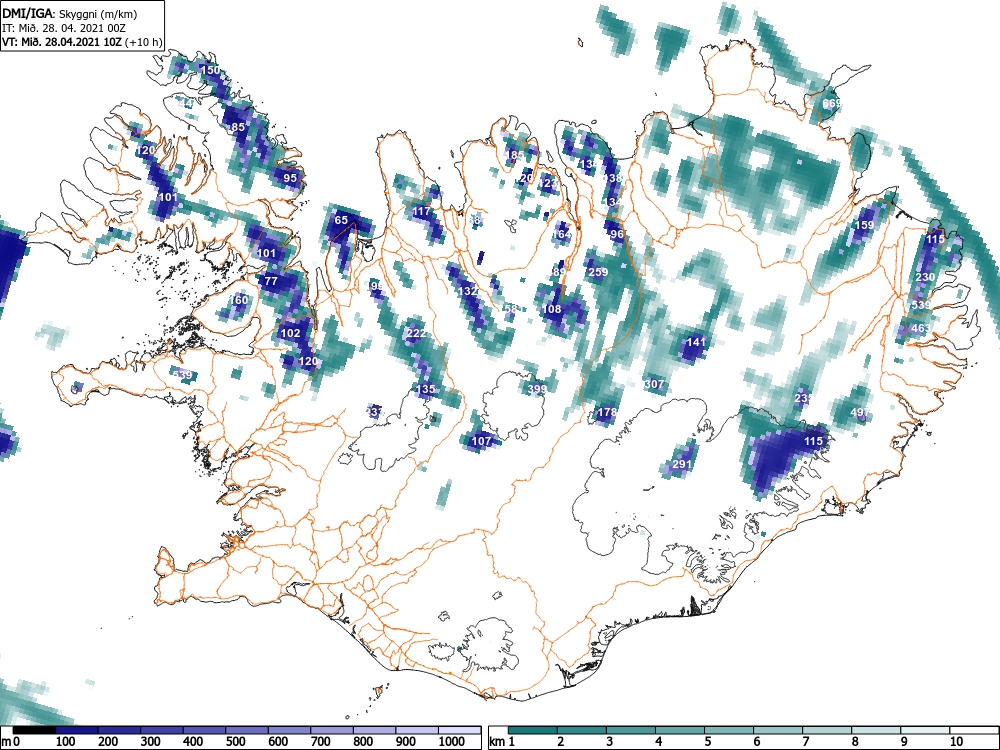Click the 'VT: Mið. 28.04.2021 10Z (+10 h)' line
This screenshot has width=1000, height=750.
pyautogui.click(x=82, y=43)
